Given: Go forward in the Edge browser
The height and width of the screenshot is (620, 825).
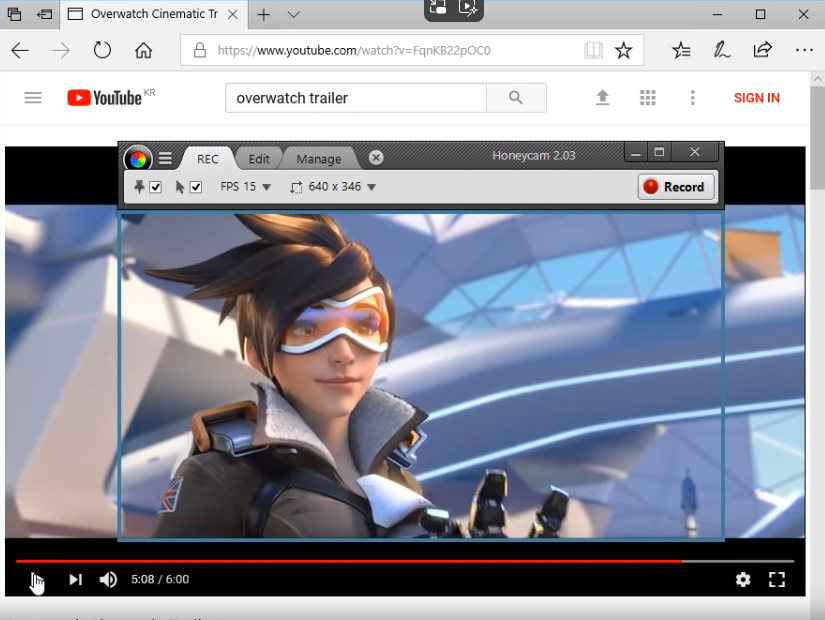Looking at the screenshot, I should pyautogui.click(x=61, y=51).
